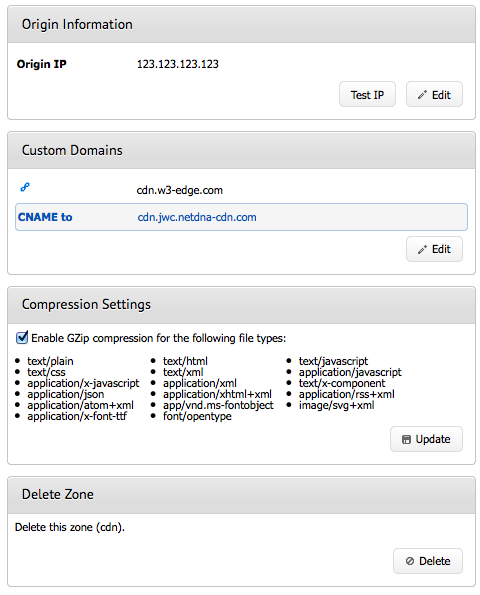
Task: Click the Test IP button
Action: [367, 94]
